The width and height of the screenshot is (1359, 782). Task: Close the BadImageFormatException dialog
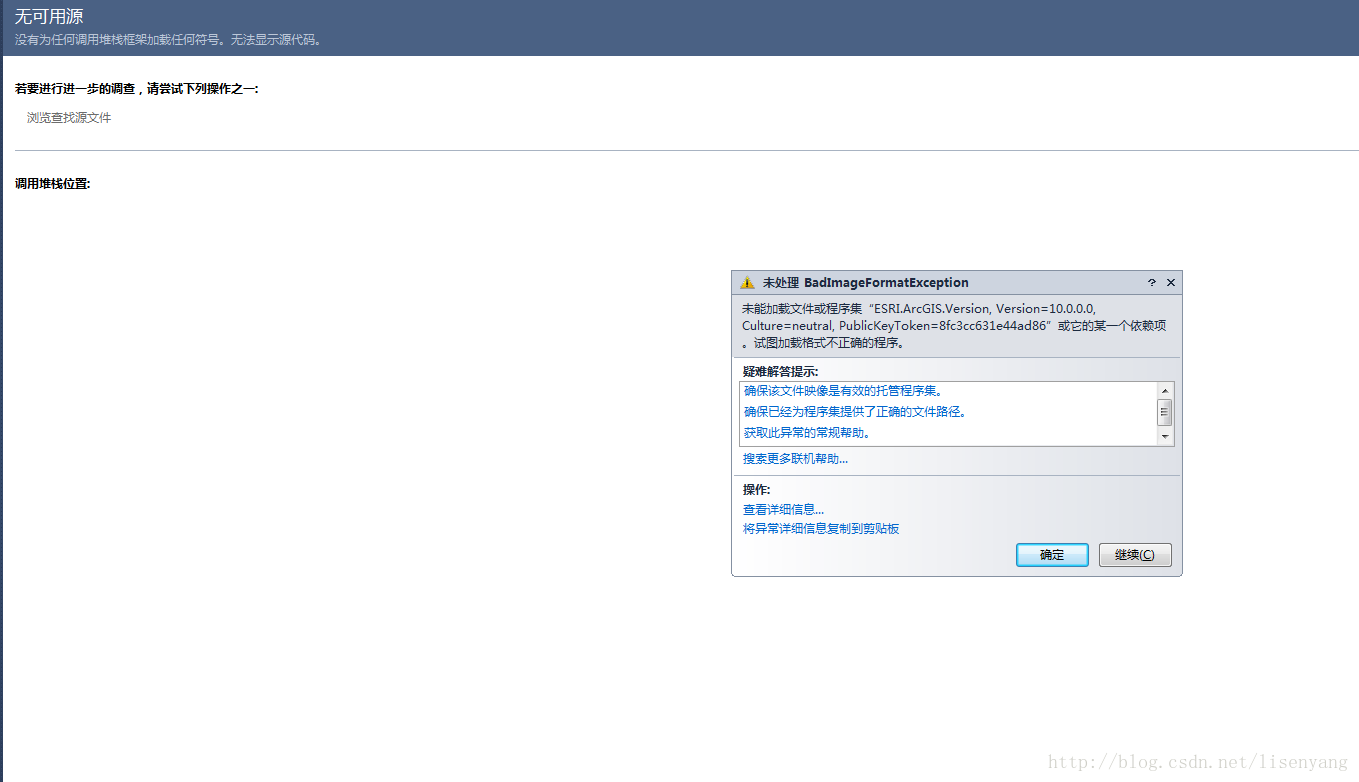tap(1171, 283)
